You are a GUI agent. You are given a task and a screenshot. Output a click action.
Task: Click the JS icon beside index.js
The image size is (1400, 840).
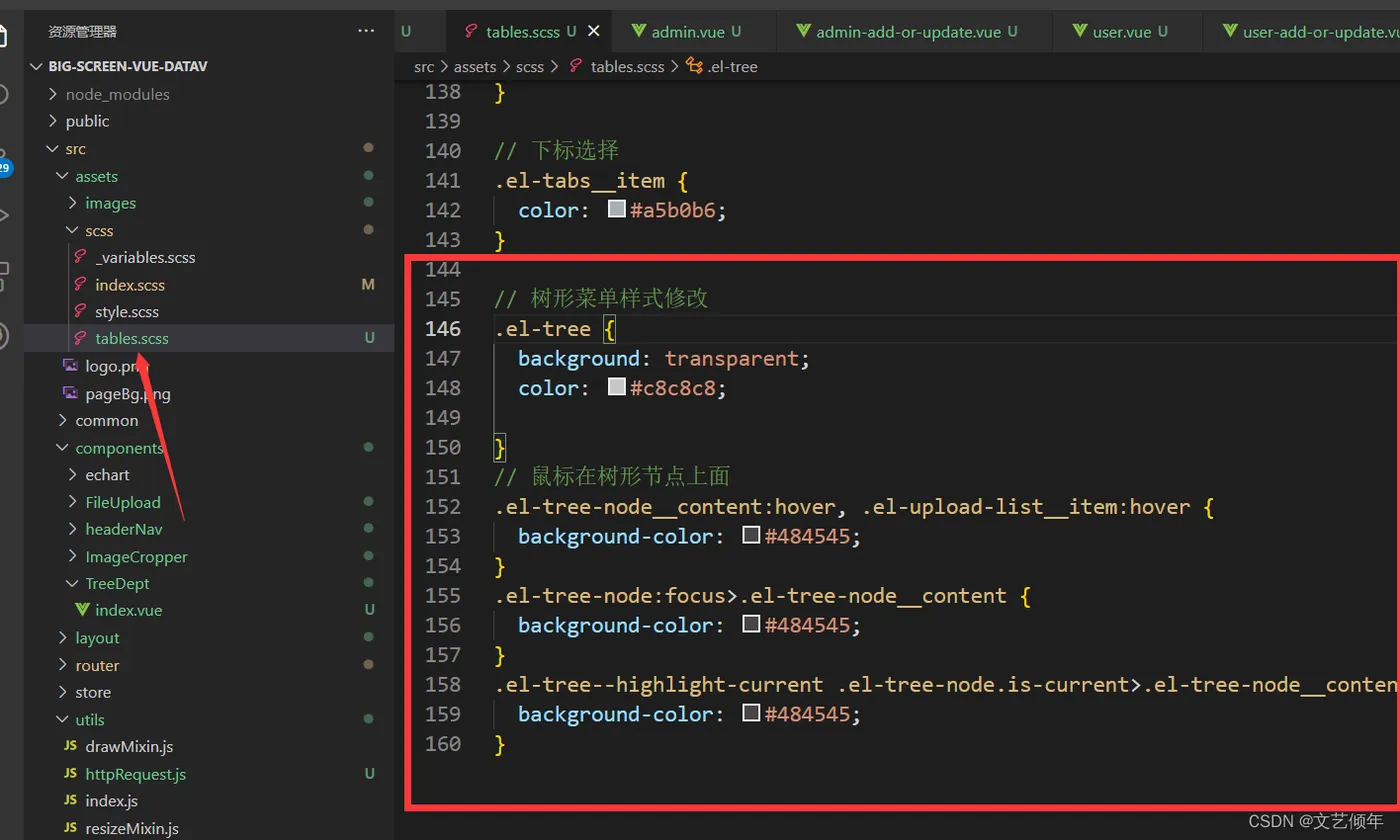[x=71, y=801]
